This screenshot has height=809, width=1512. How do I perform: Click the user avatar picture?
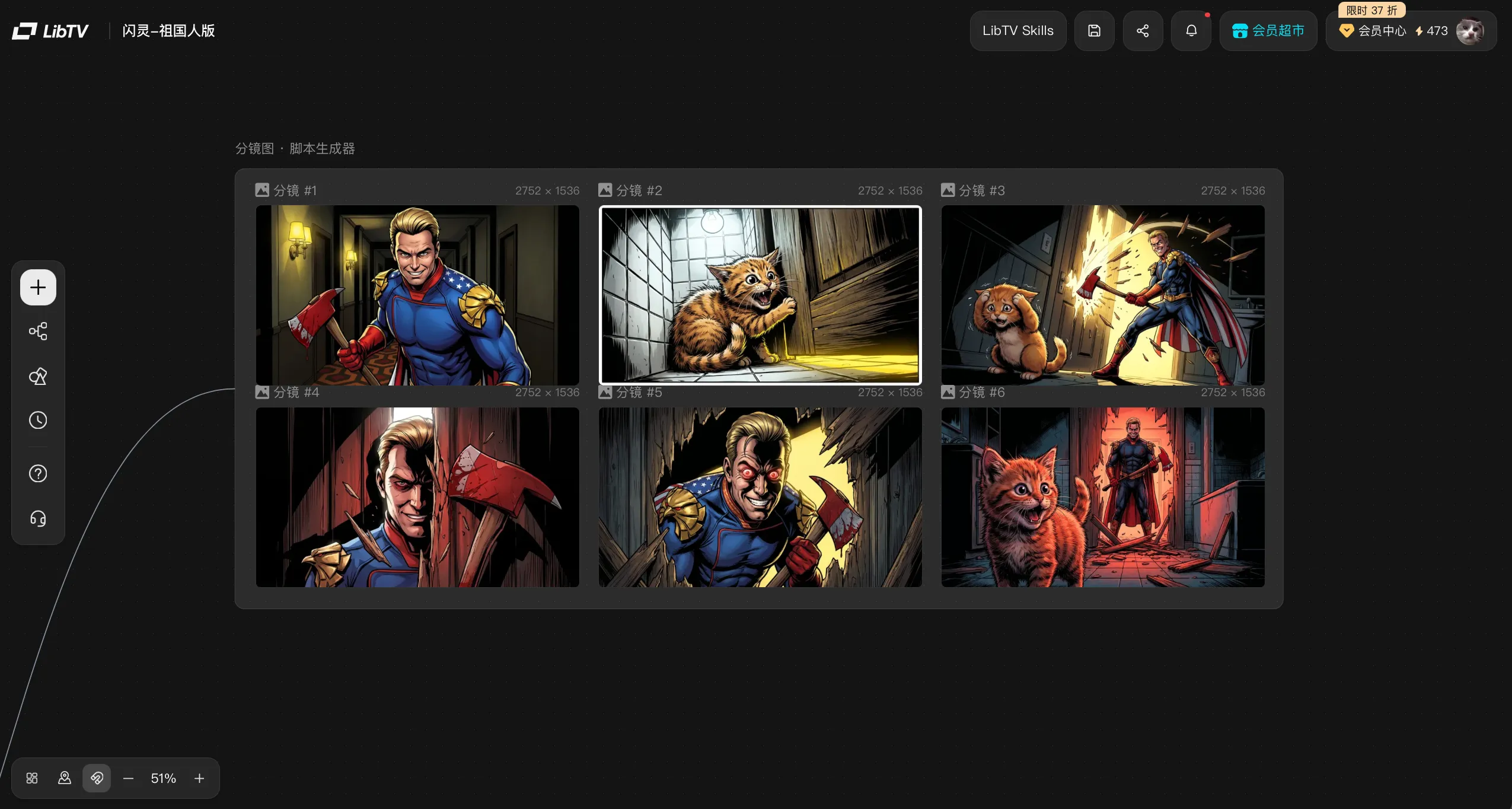point(1470,31)
